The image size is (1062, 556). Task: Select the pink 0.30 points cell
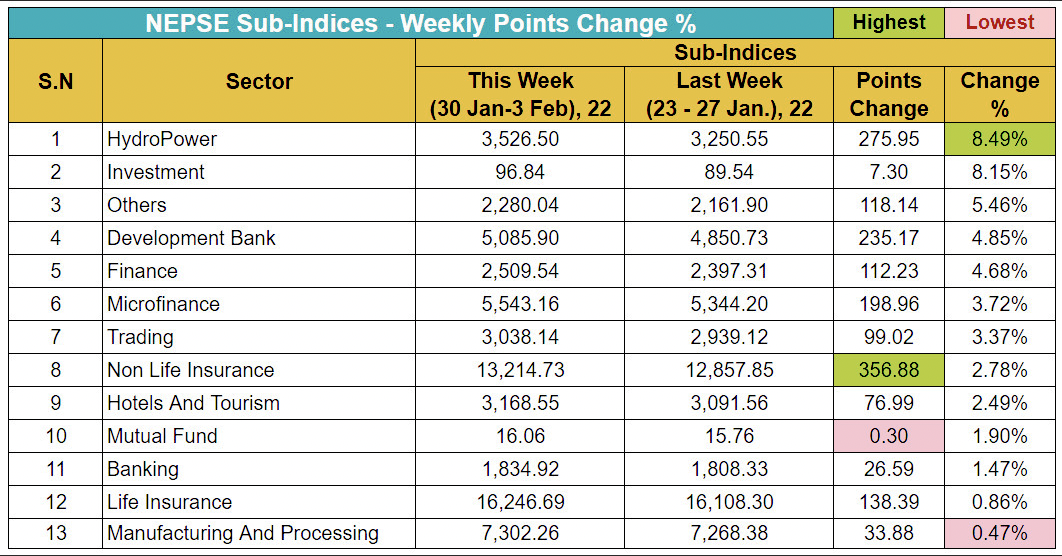[x=889, y=436]
